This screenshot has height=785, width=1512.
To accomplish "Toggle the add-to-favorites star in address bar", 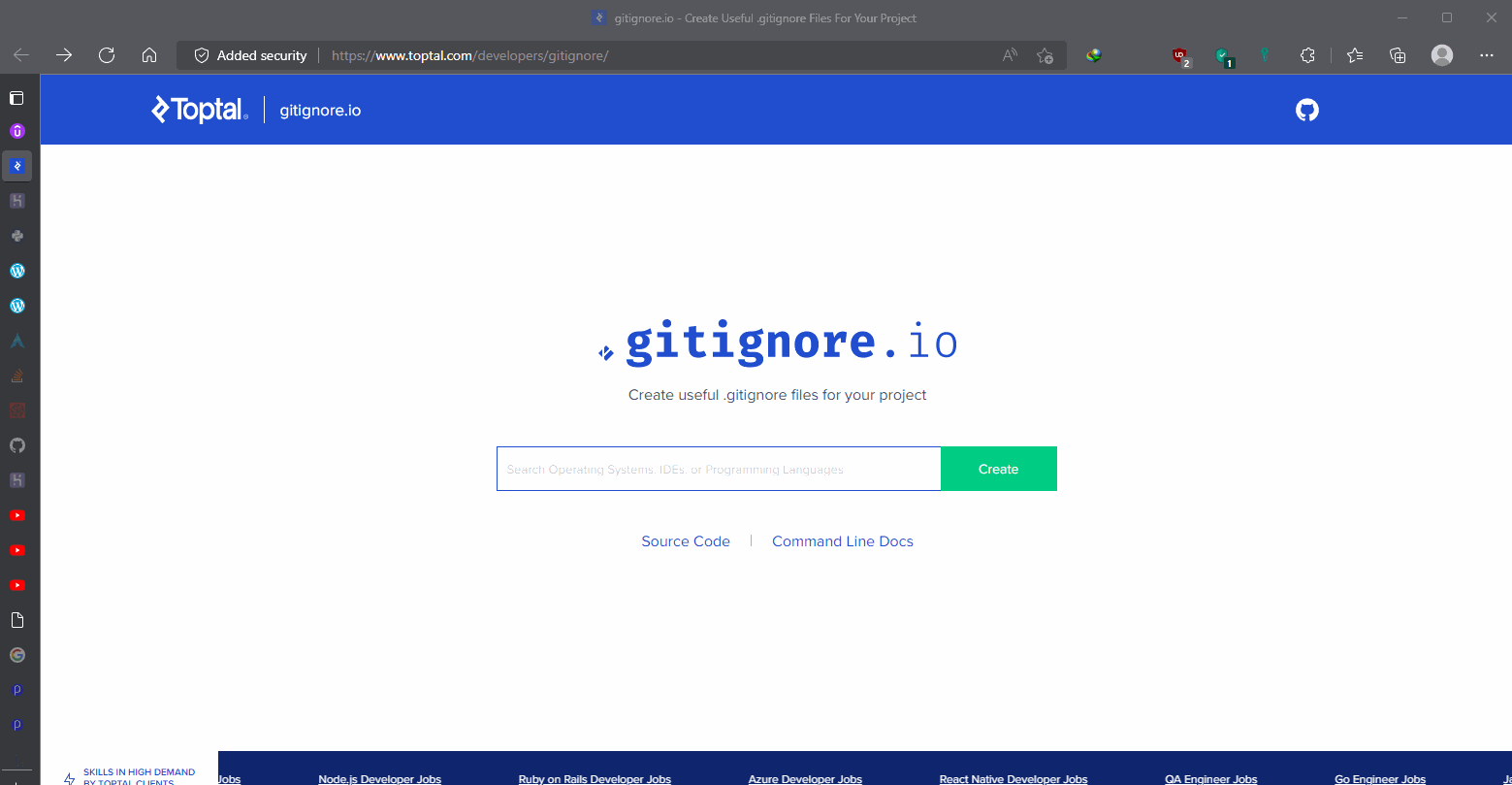I will pyautogui.click(x=1046, y=55).
